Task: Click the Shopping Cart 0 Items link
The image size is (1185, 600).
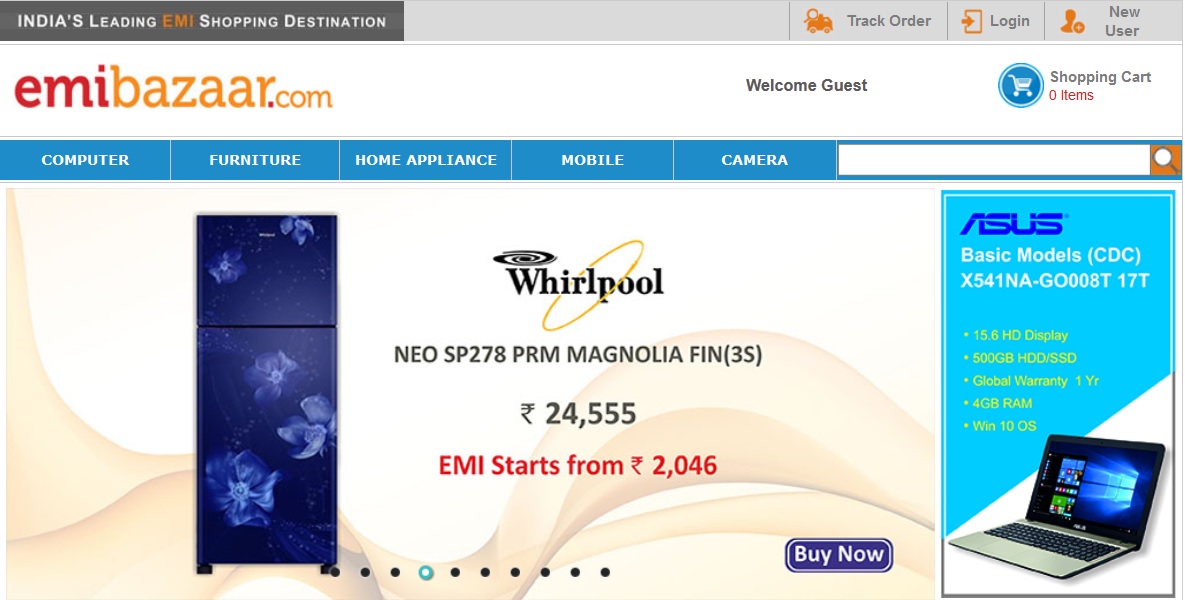Action: pyautogui.click(x=1100, y=85)
